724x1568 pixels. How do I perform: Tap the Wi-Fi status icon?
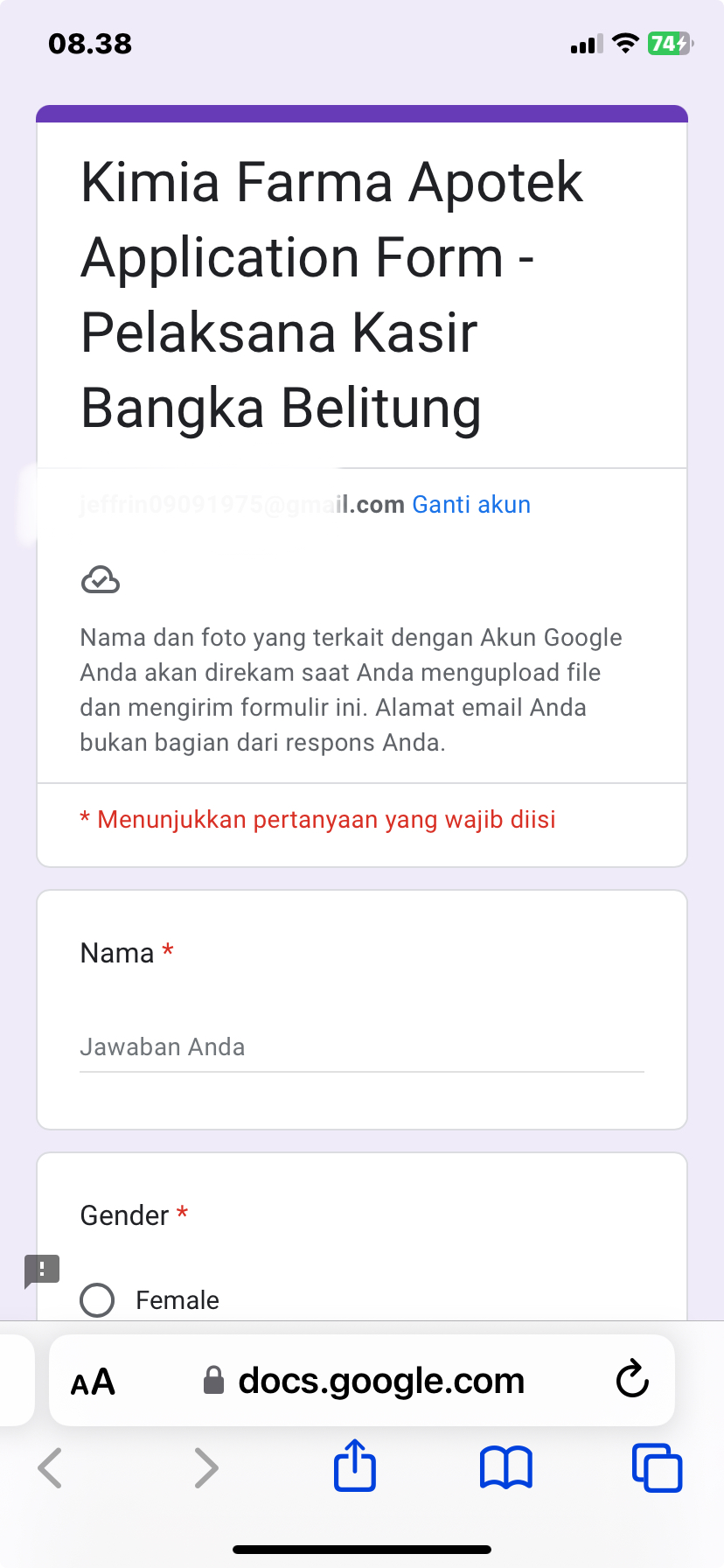pos(625,44)
